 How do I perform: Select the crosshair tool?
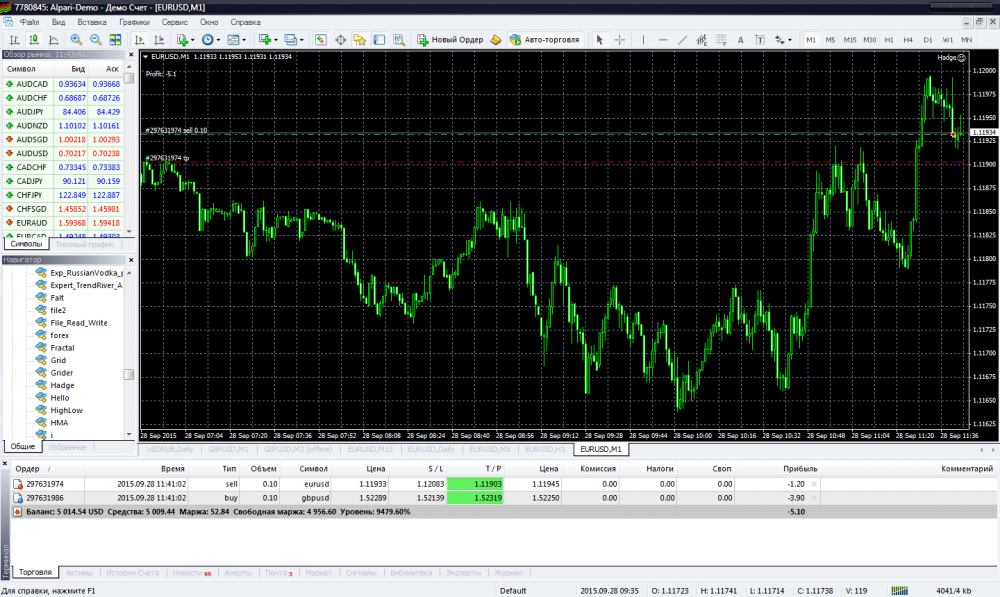click(x=620, y=40)
